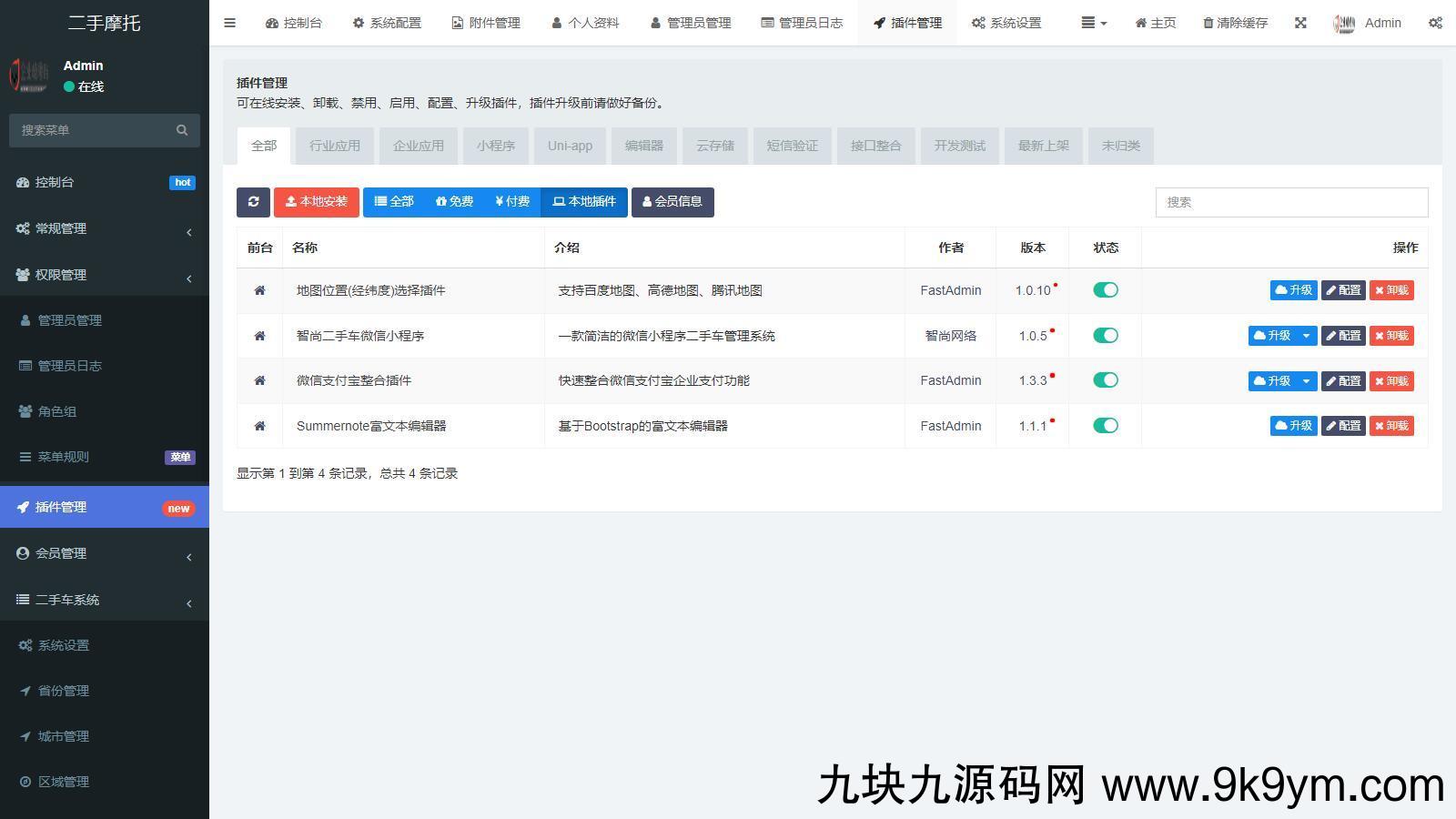Image resolution: width=1456 pixels, height=819 pixels.
Task: Toggle the Summernote富文本编辑器 status switch
Action: point(1105,425)
